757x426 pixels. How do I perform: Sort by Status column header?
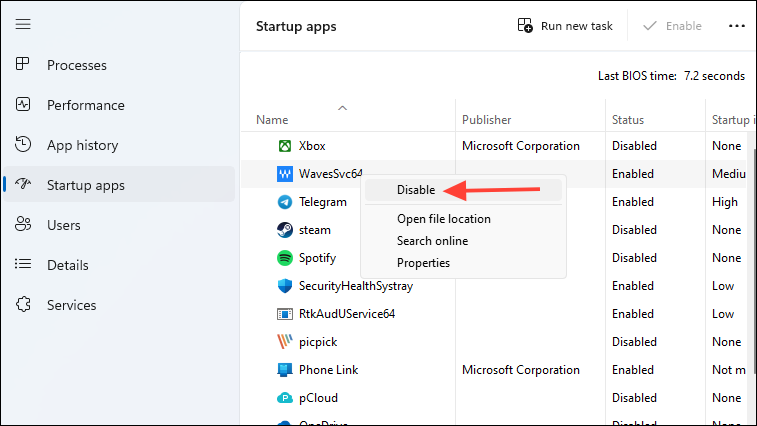628,120
